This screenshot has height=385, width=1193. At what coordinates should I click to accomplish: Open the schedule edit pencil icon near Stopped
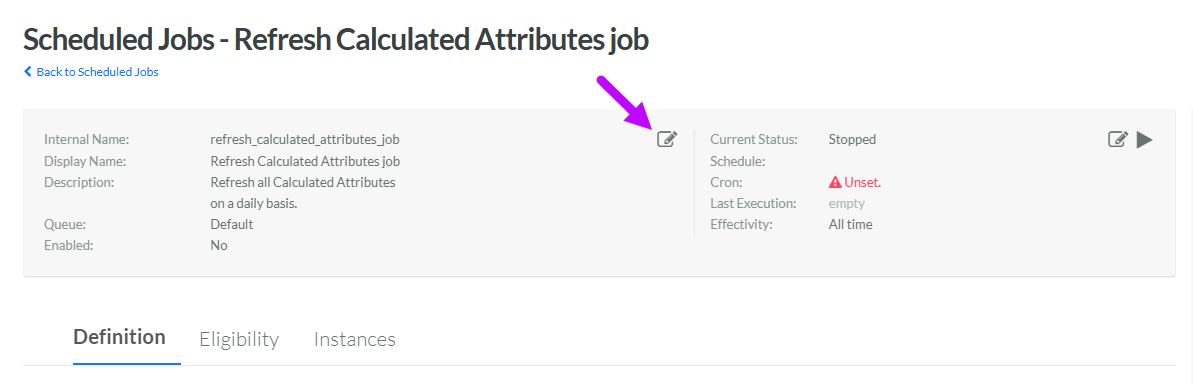[x=1117, y=139]
